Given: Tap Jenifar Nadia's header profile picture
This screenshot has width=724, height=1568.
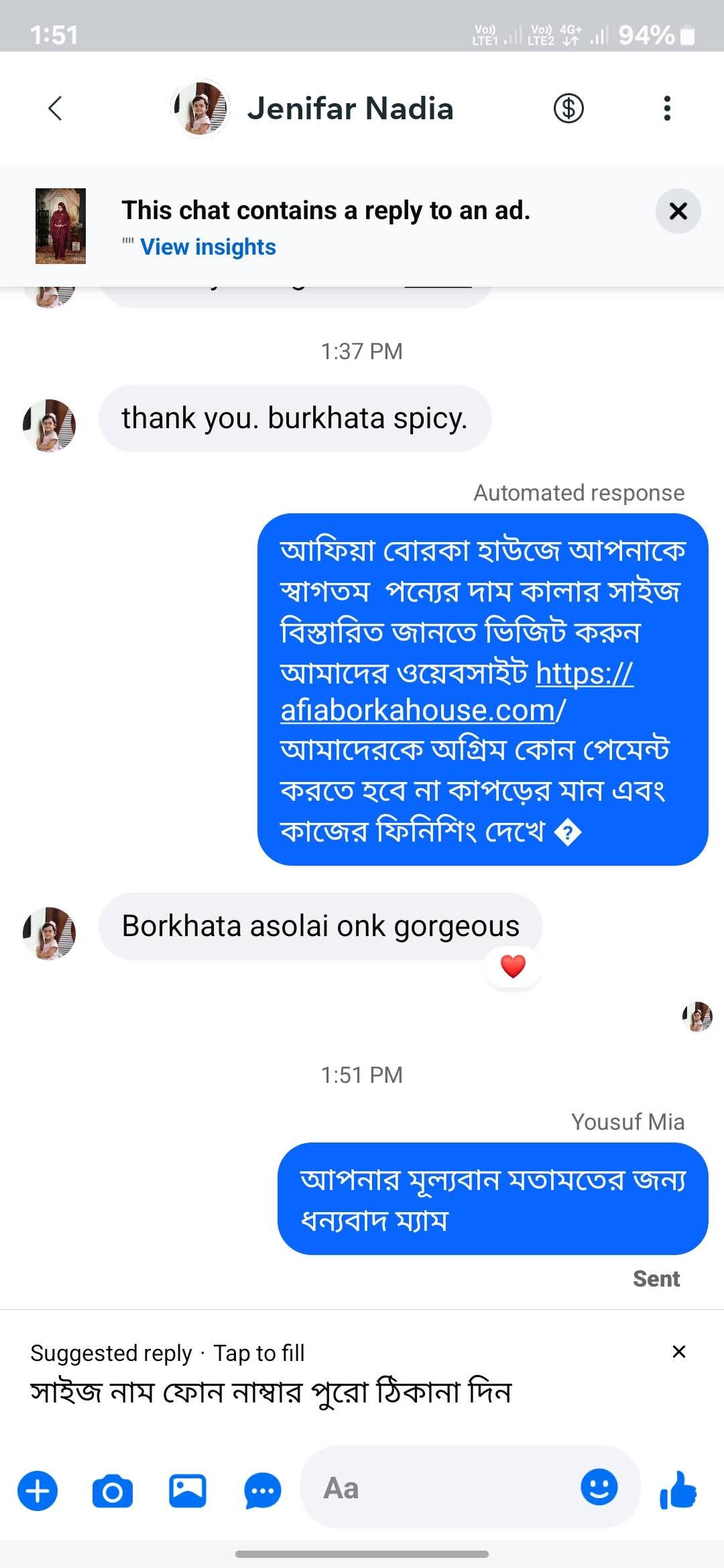Looking at the screenshot, I should click(x=200, y=108).
